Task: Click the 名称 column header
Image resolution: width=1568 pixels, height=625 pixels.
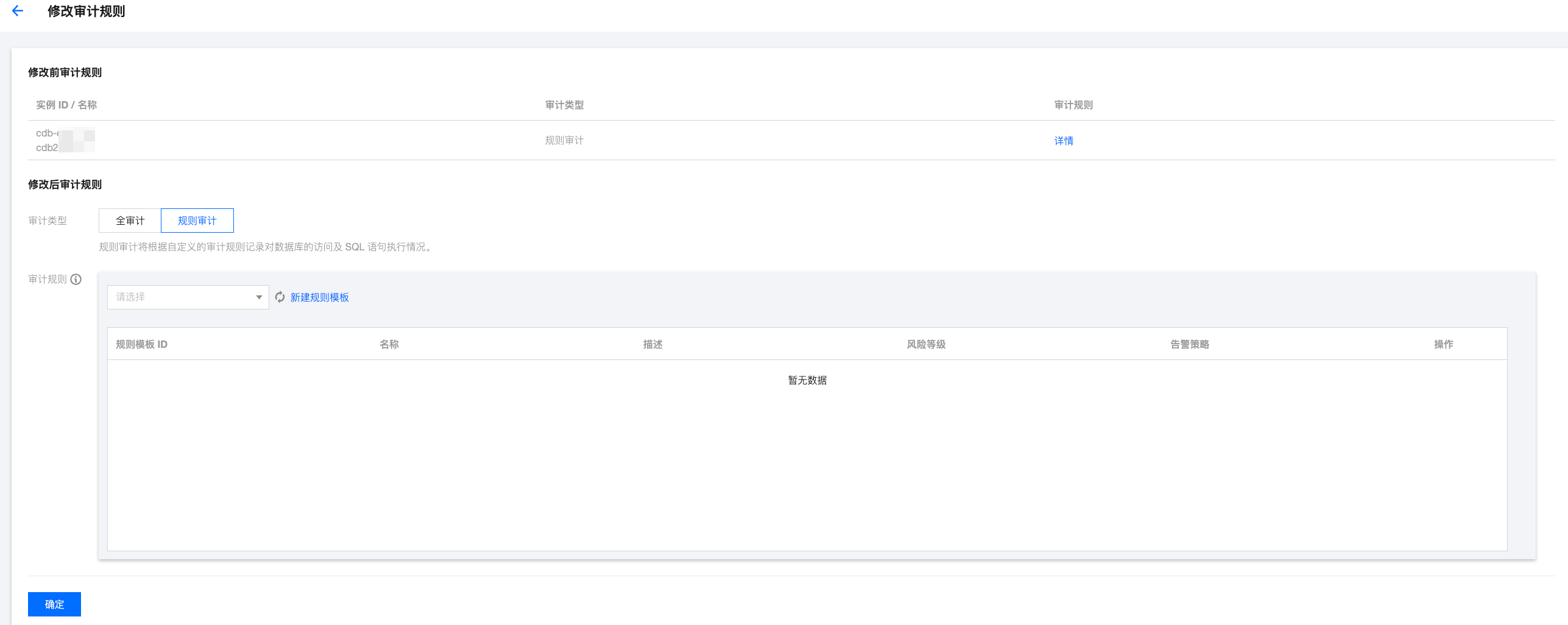Action: click(x=389, y=344)
